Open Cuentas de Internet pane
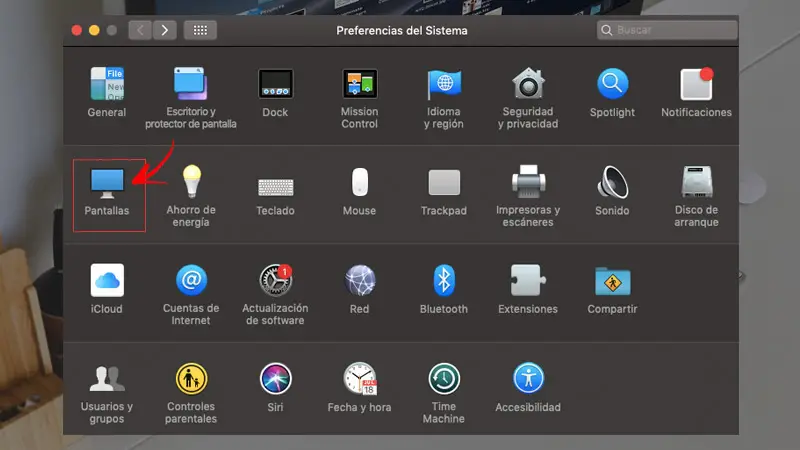This screenshot has height=450, width=800. 191,294
